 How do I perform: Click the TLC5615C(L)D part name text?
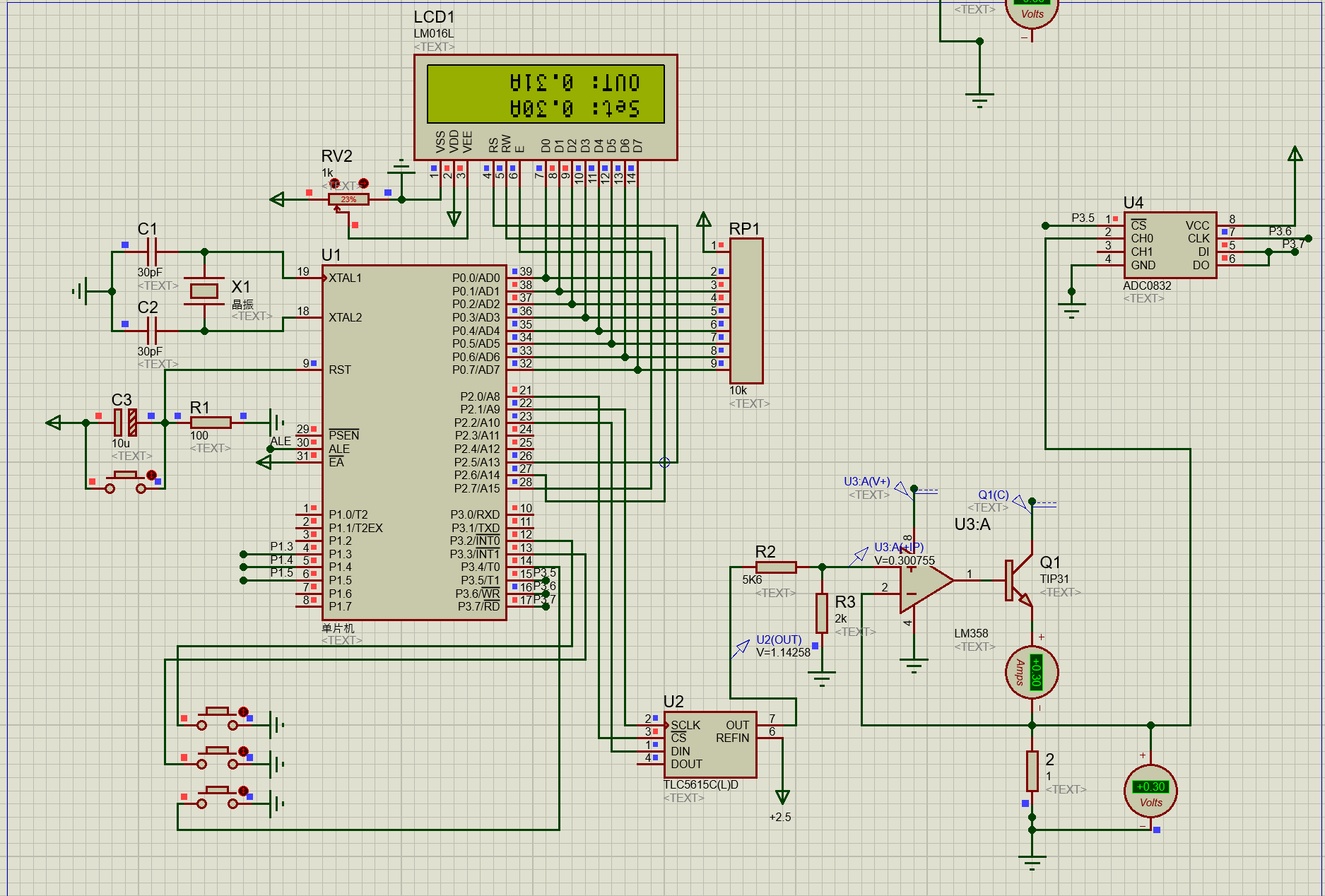point(701,784)
